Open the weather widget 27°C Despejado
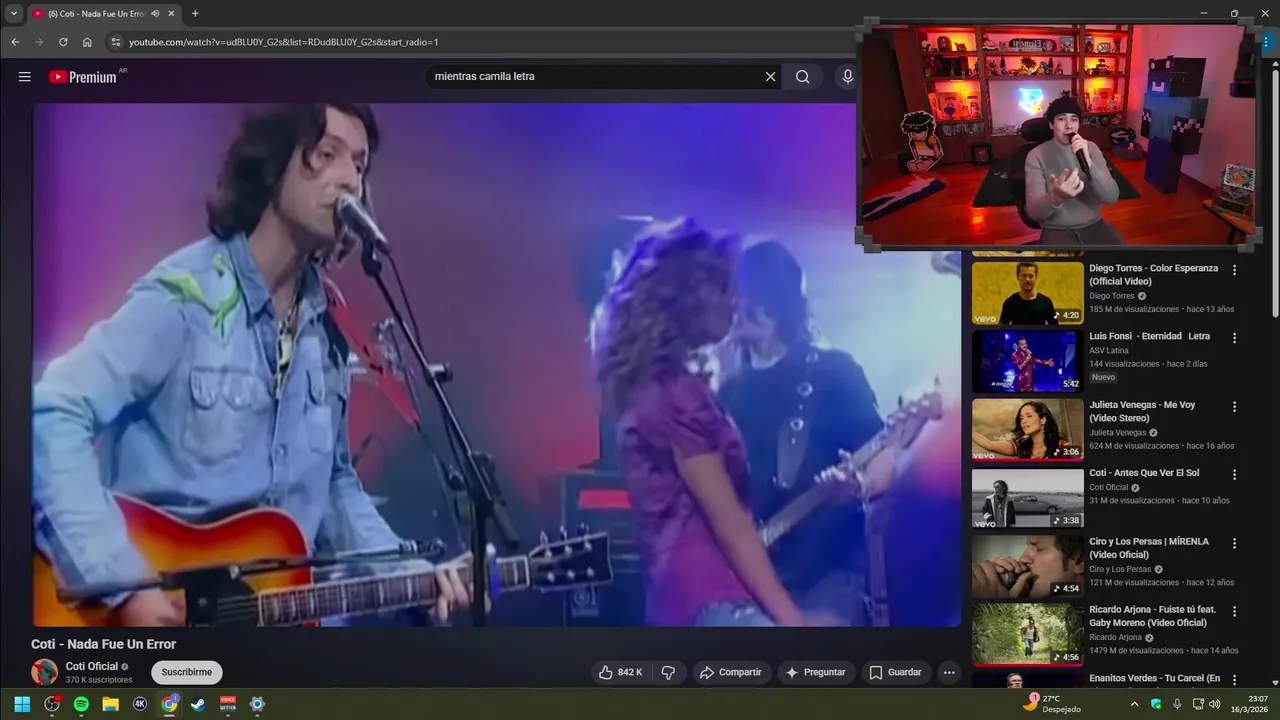 pyautogui.click(x=1052, y=704)
